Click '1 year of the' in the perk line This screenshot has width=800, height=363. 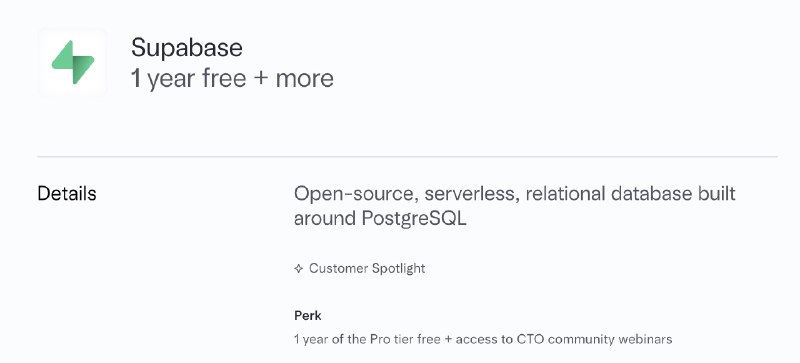click(331, 339)
